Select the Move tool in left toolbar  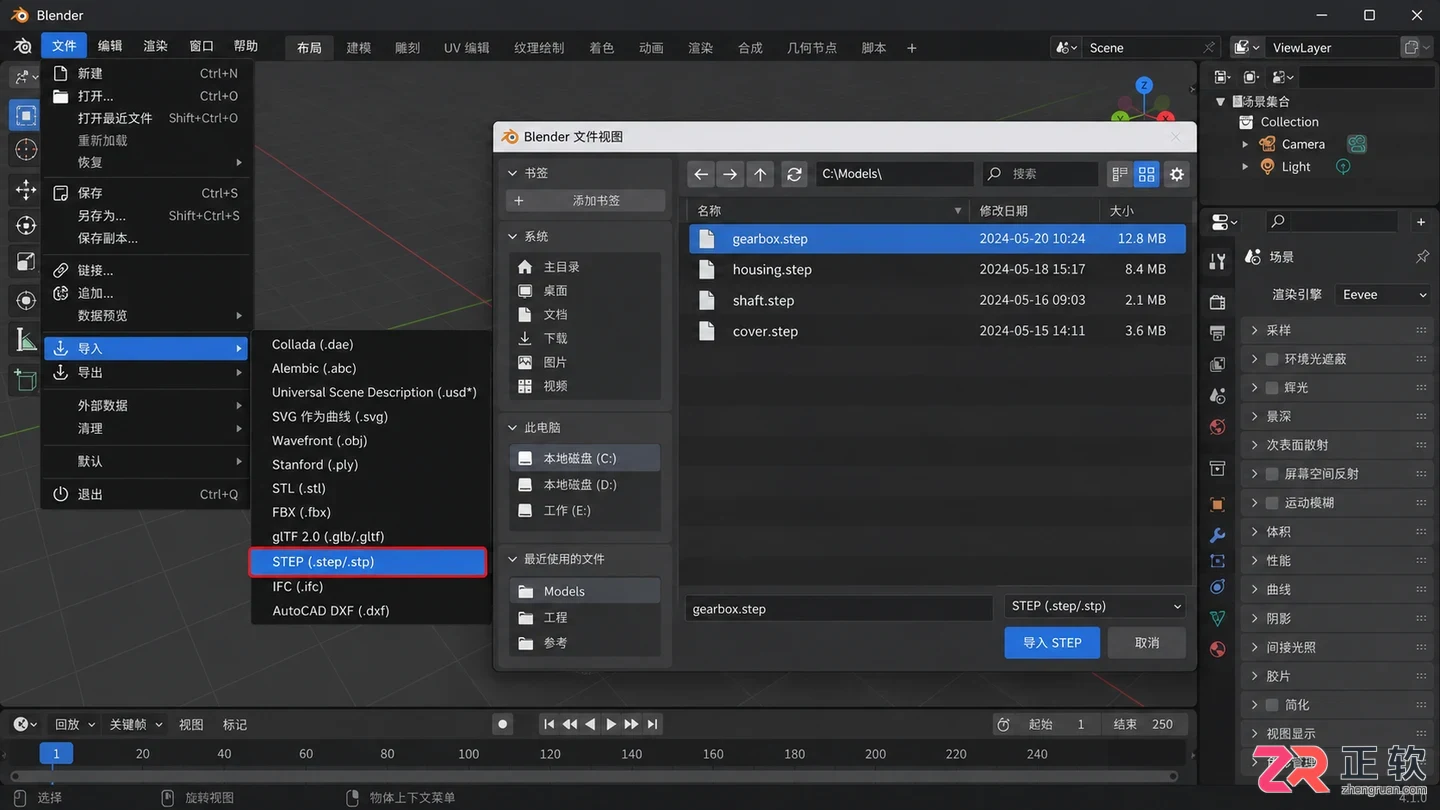click(26, 190)
